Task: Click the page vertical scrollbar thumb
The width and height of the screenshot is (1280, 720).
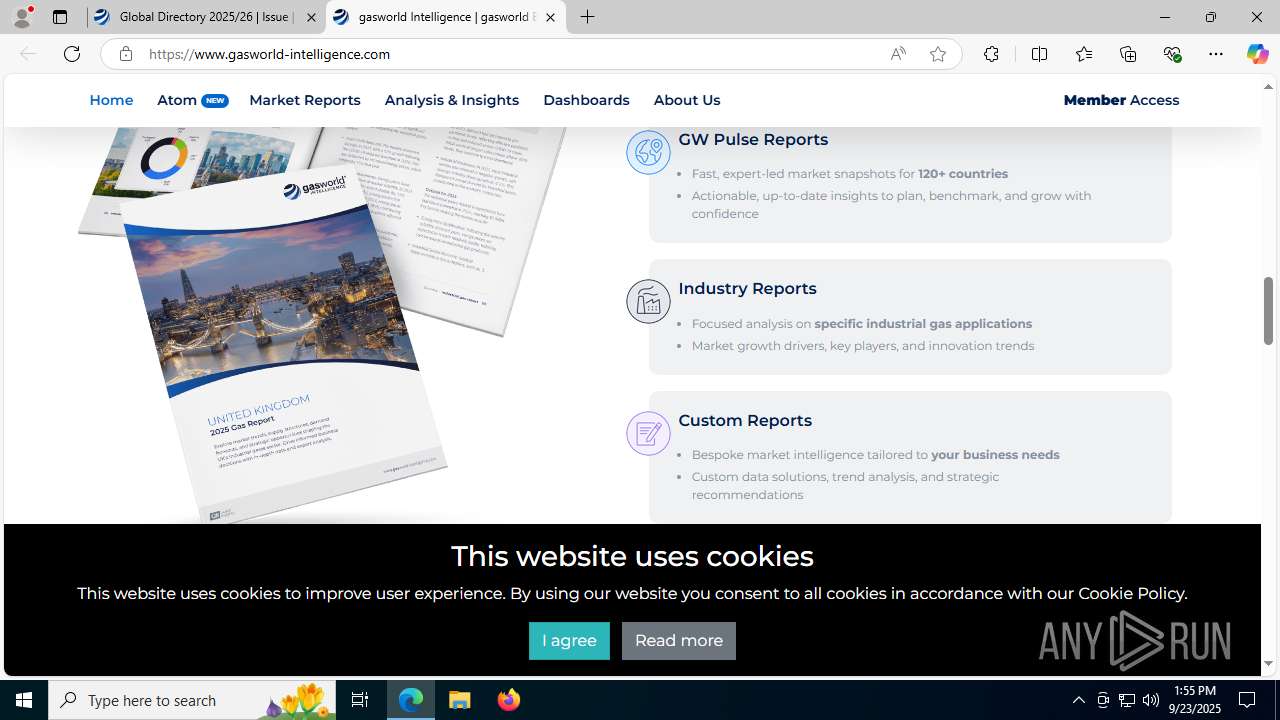Action: pos(1268,311)
